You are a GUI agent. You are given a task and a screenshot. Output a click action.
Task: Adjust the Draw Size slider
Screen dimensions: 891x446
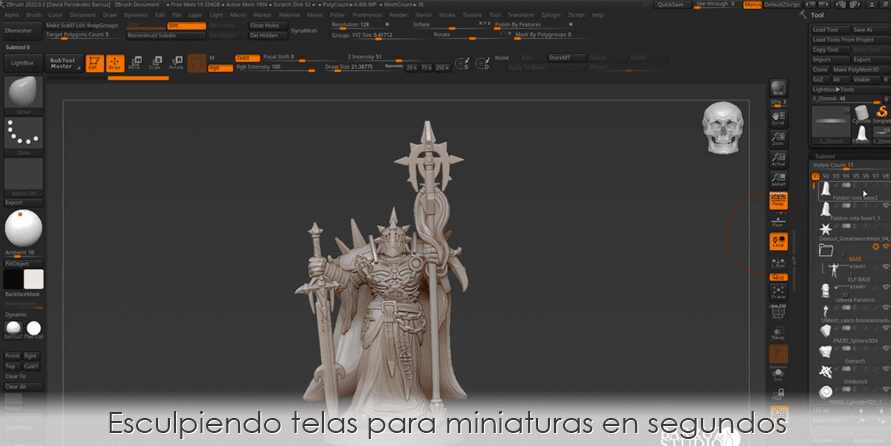[x=354, y=67]
